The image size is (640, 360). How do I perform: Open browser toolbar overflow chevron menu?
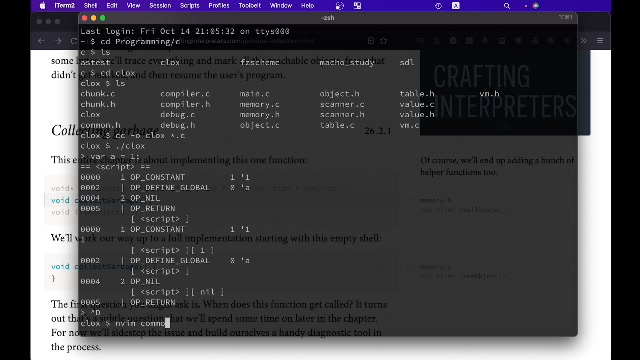point(583,40)
